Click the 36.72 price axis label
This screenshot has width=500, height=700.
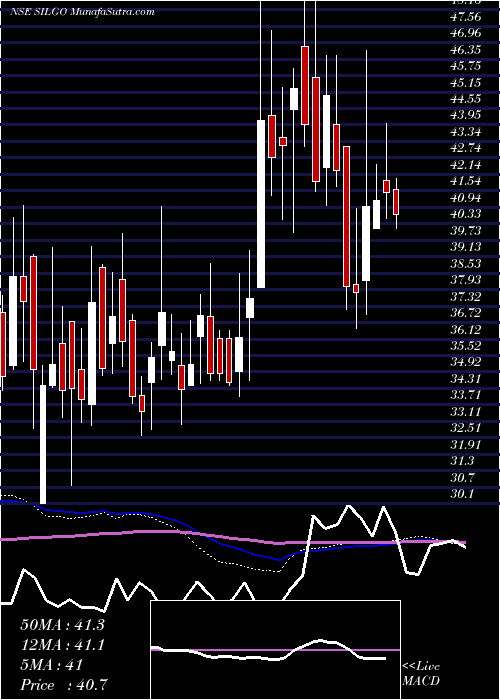coord(466,313)
